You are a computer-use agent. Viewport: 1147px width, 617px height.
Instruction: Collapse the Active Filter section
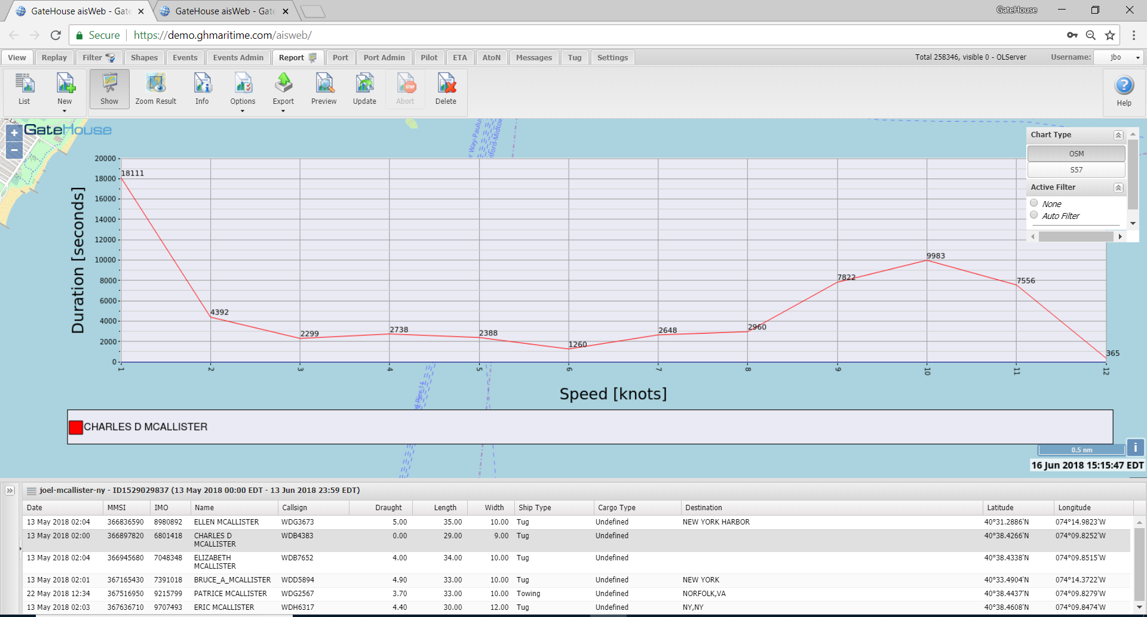[1118, 188]
